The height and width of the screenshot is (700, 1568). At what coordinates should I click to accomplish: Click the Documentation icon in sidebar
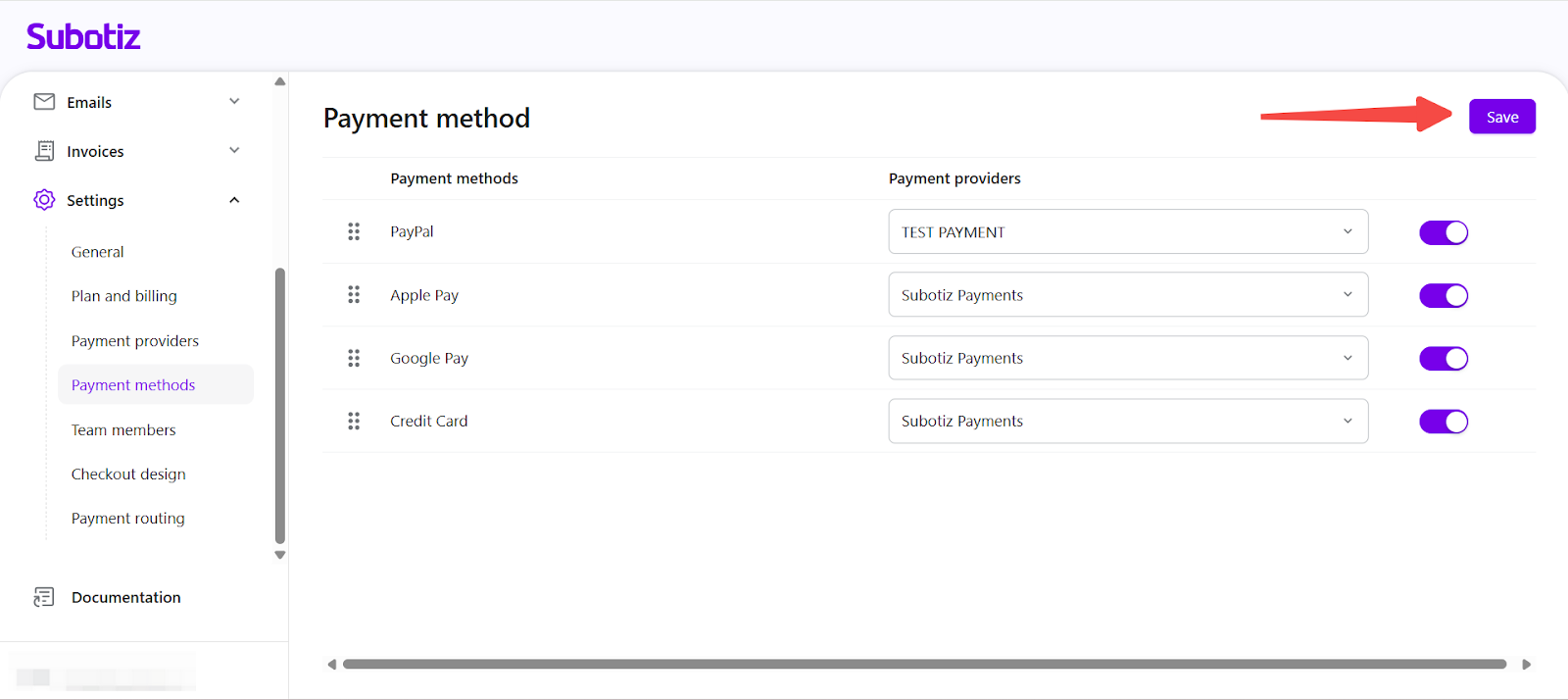(x=44, y=597)
